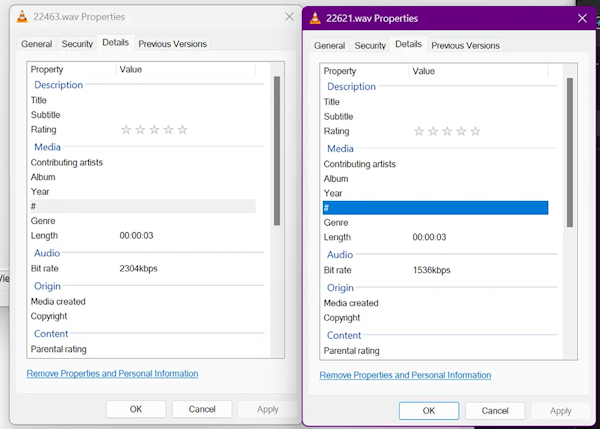Select Parental rating row in 22463.wav window
This screenshot has width=600, height=429.
[143, 349]
